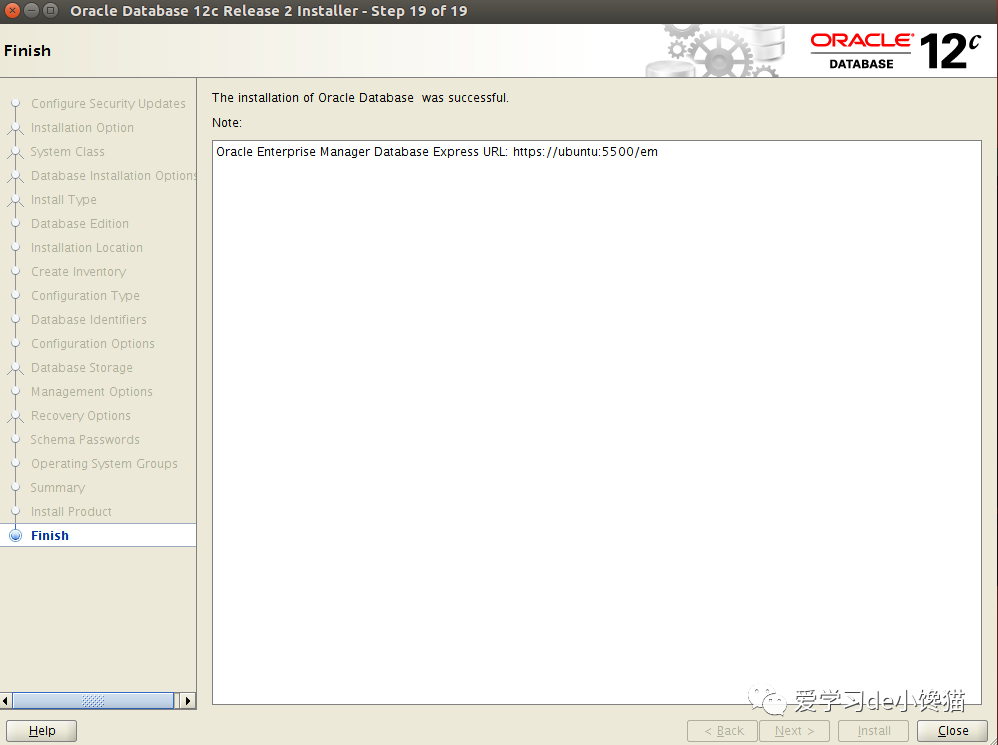
Task: Select Create Inventory step
Action: (78, 272)
